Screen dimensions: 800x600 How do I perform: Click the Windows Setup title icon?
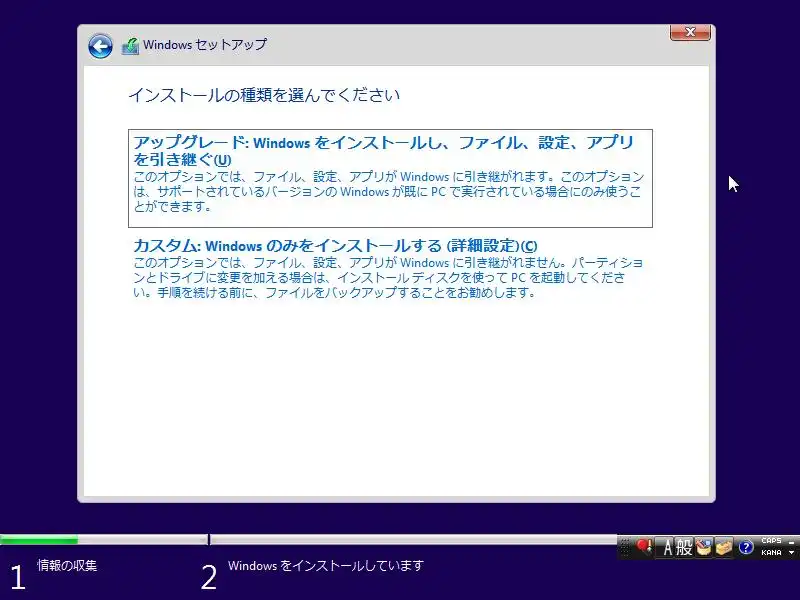click(131, 46)
